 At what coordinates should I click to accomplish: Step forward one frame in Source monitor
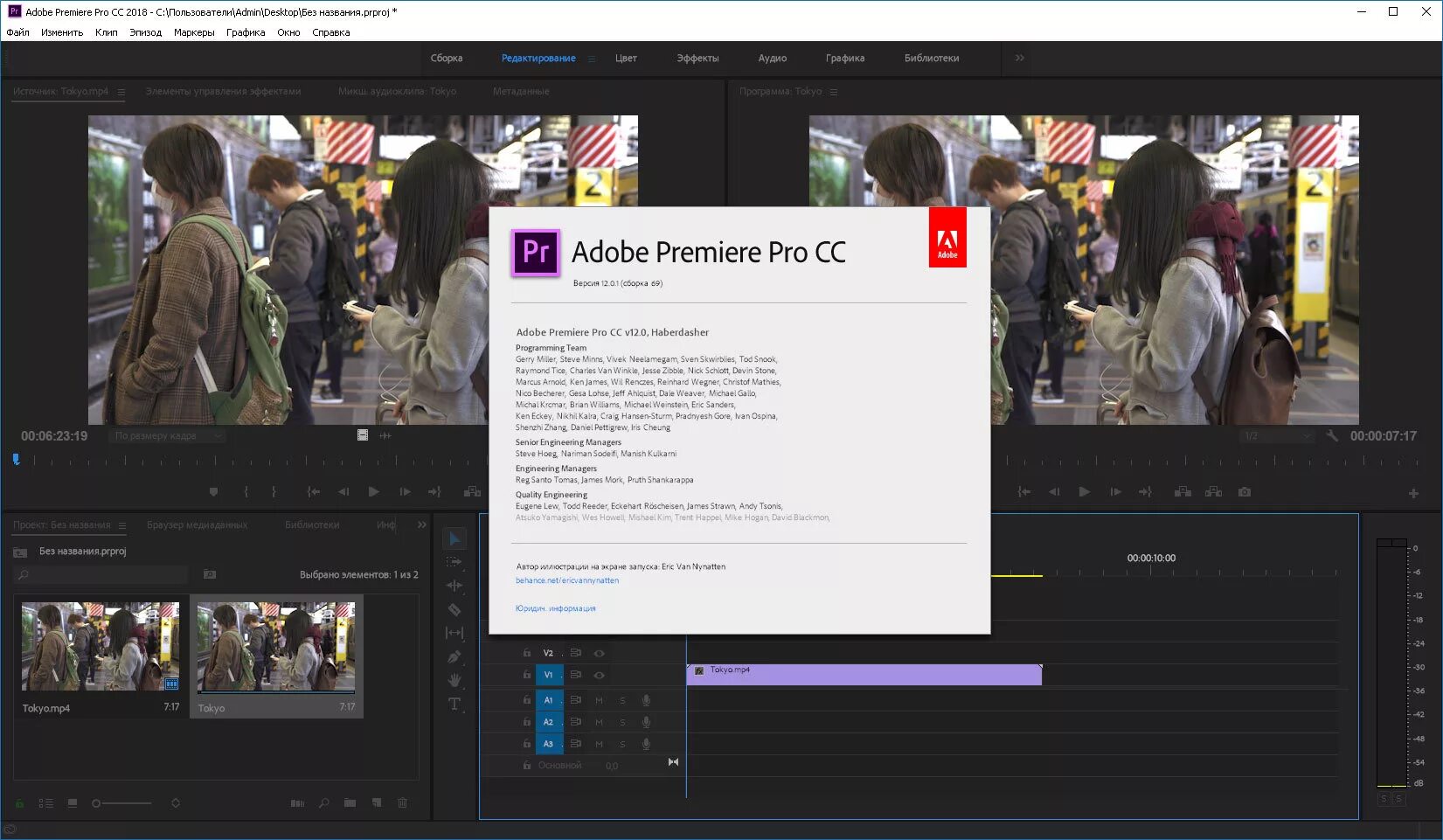coord(405,492)
